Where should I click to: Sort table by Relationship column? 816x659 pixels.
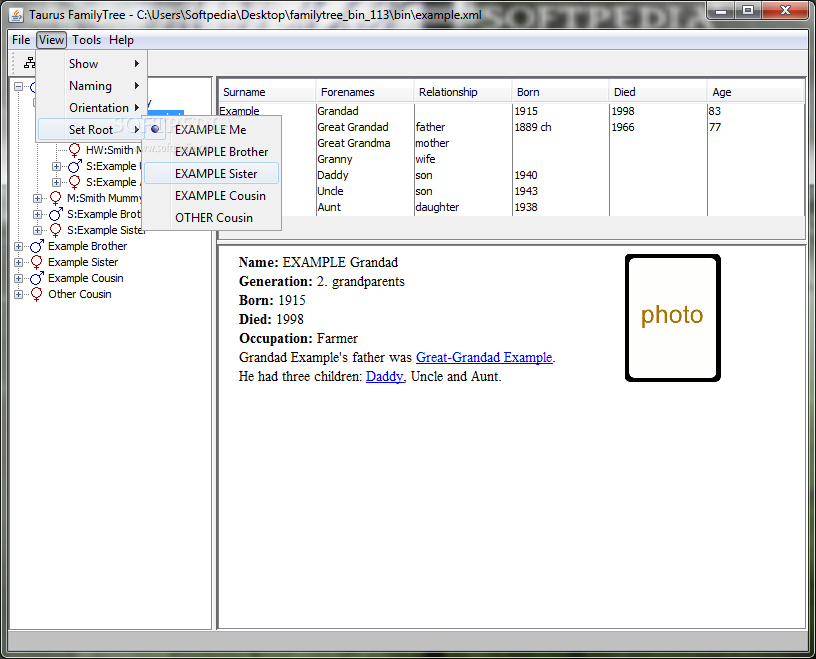[463, 92]
